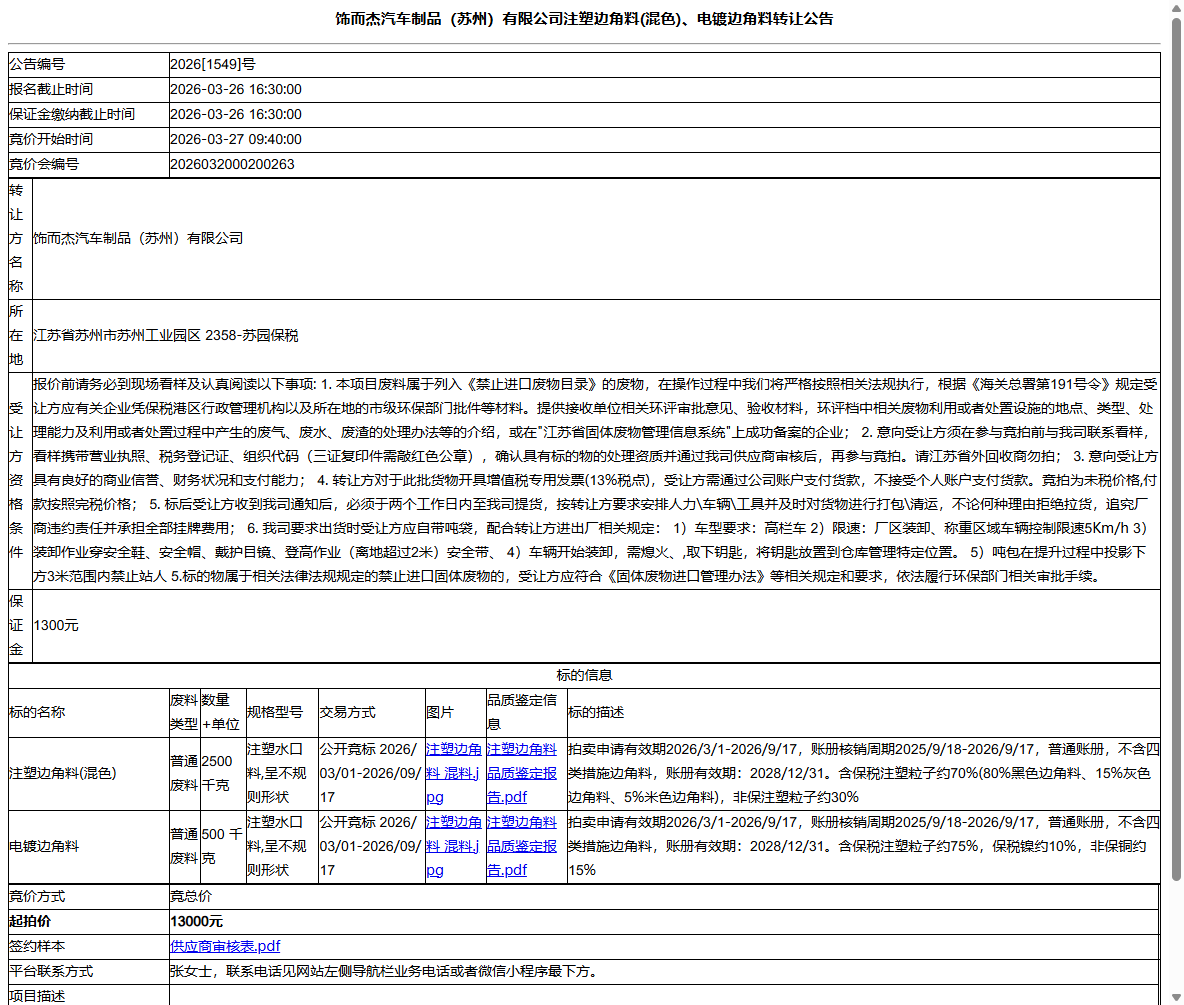
Task: Open the image link in 注塑边角料(混色) row
Action: (453, 773)
